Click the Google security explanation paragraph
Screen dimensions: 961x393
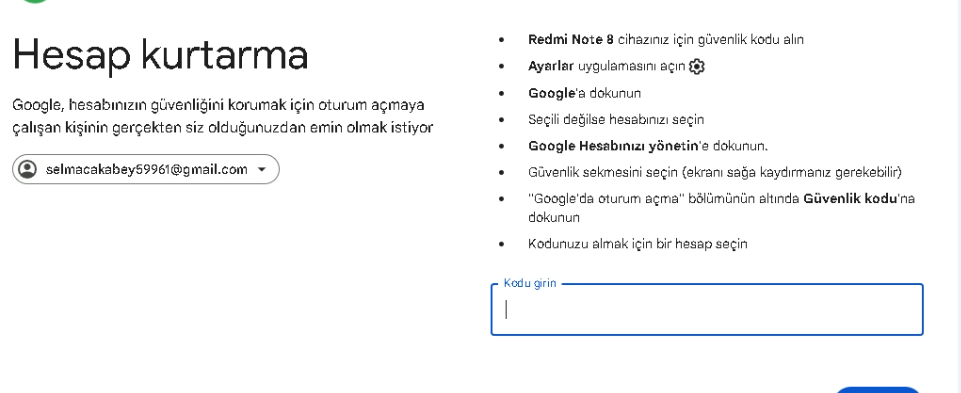pyautogui.click(x=222, y=116)
